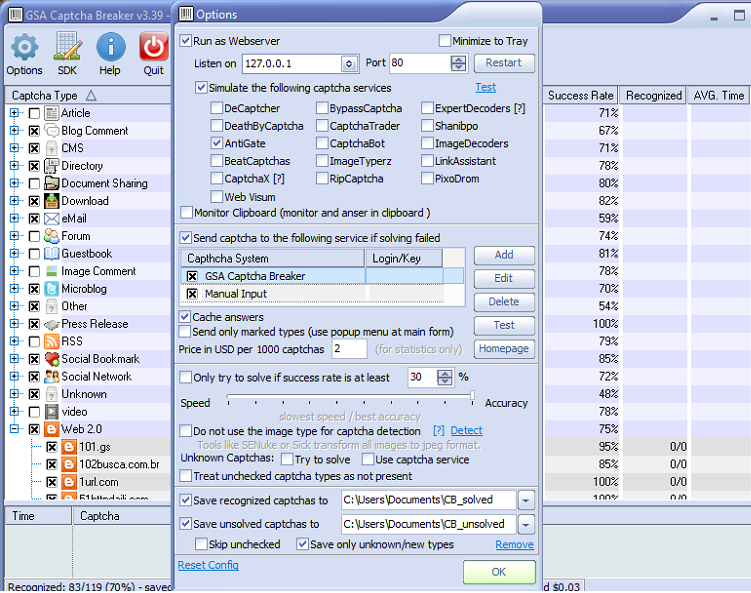The height and width of the screenshot is (593, 751).
Task: Select the Social Bookmark heart icon
Action: coord(51,359)
